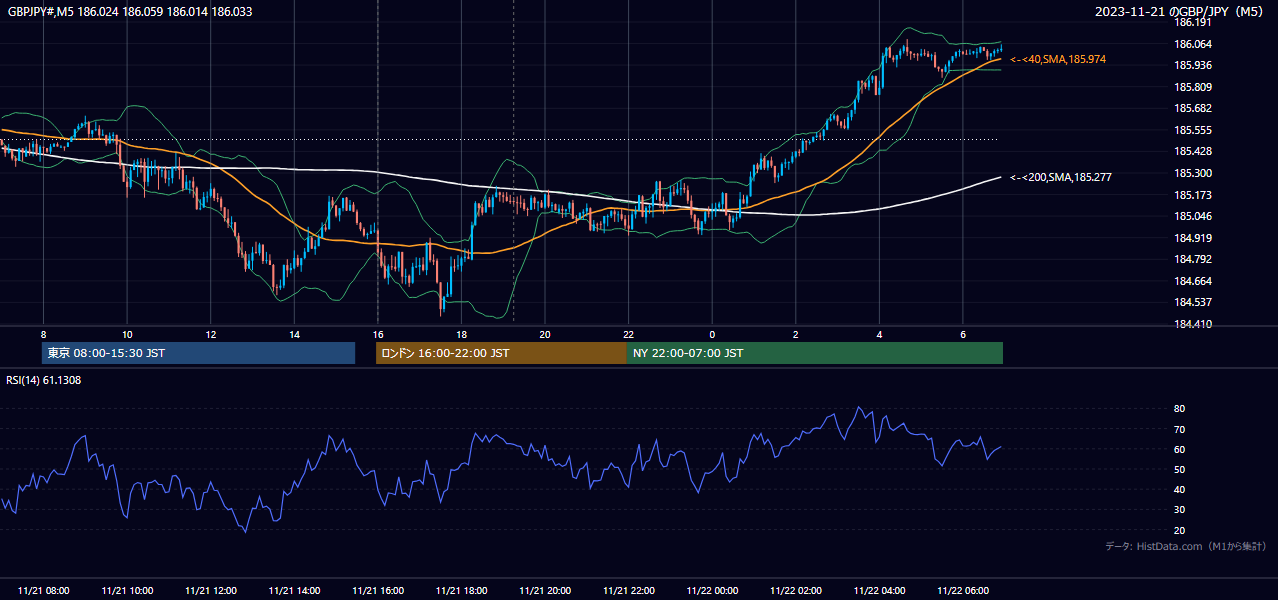Viewport: 1278px width, 600px height.
Task: Click the RSI scale value 40
Action: point(1179,489)
